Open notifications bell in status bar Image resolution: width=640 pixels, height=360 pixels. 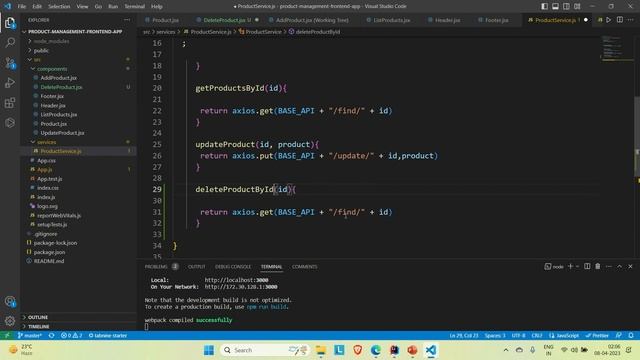(x=631, y=335)
